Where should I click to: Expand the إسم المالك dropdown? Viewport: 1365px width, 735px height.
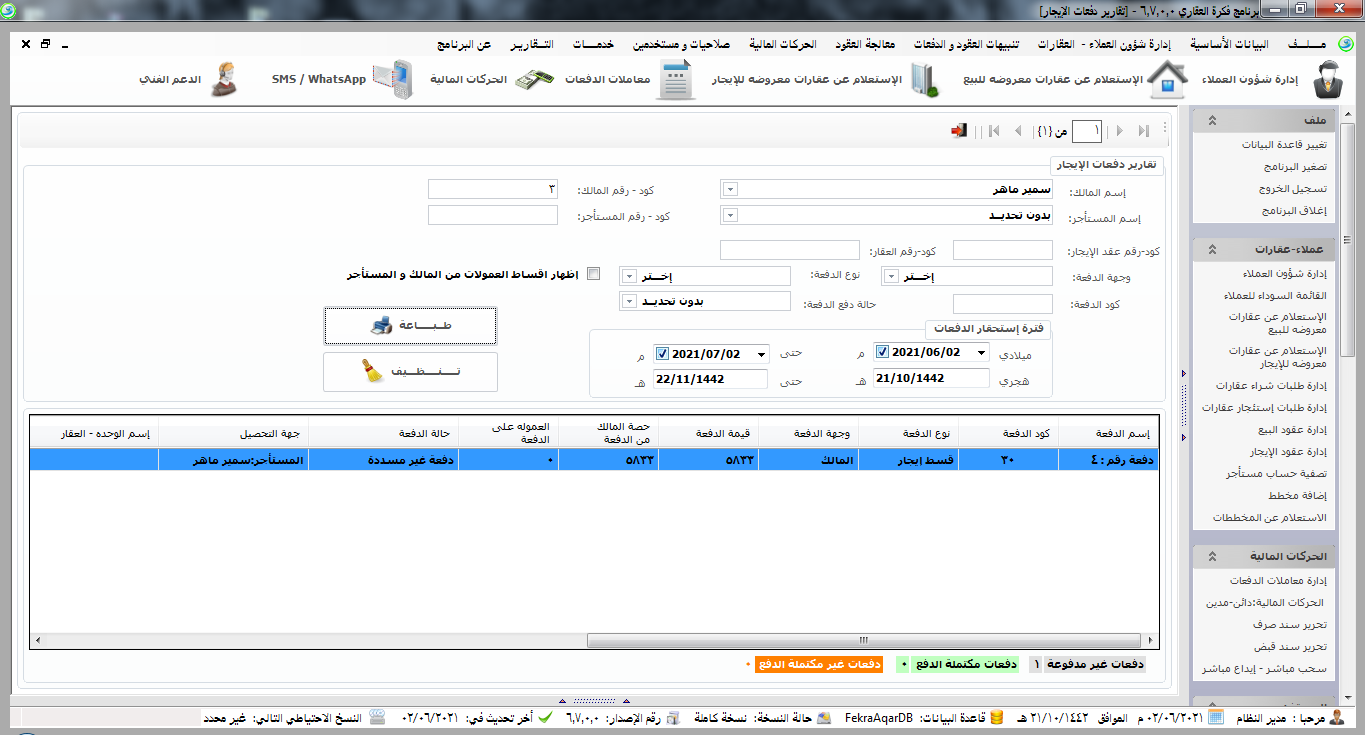tap(729, 189)
